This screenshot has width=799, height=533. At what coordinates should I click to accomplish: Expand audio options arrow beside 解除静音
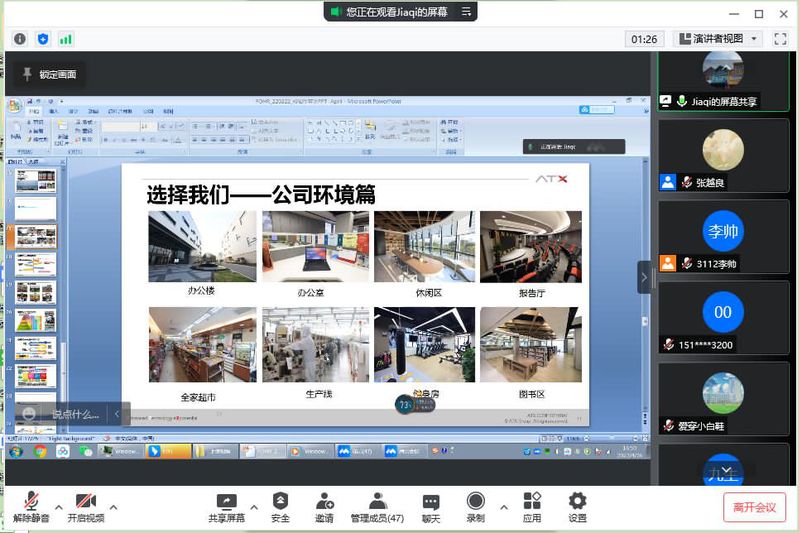coord(59,506)
